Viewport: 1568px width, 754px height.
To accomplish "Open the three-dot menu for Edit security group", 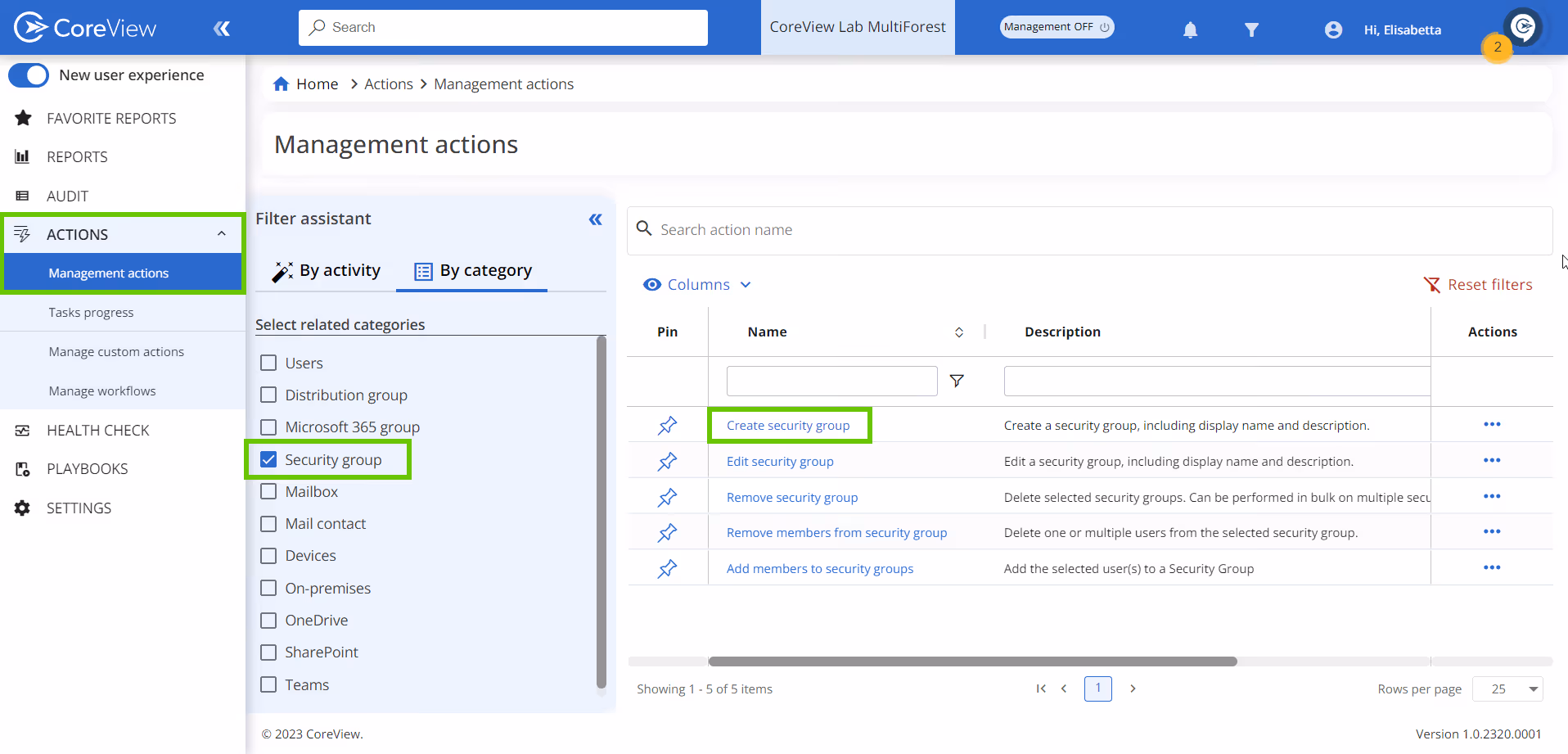I will [1493, 460].
